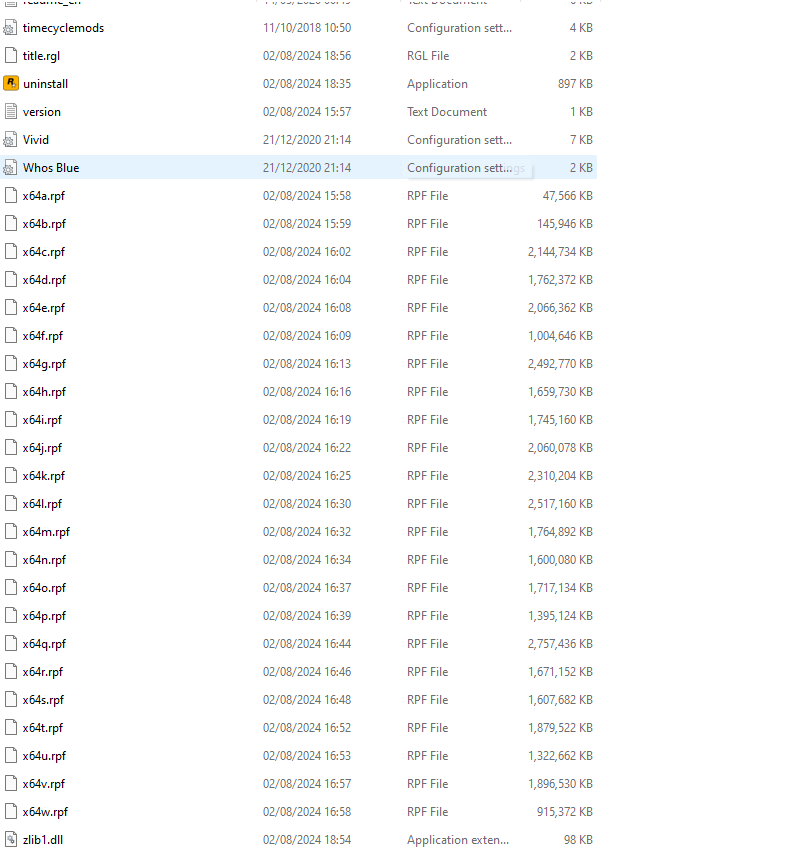The width and height of the screenshot is (796, 864).
Task: Click the size 1,395,124 KB
Action: pos(560,615)
